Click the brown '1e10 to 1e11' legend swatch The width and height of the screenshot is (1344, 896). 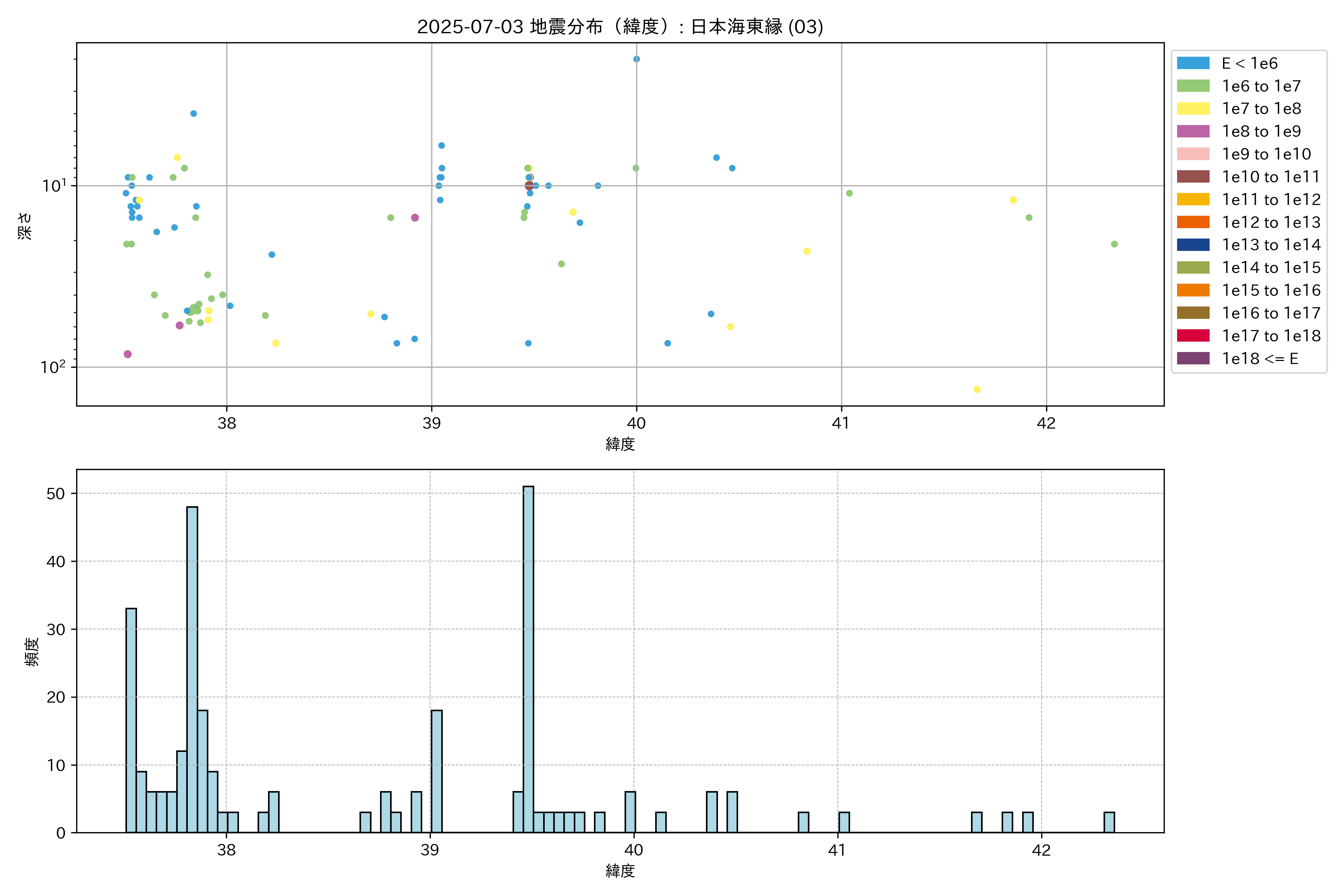coord(1192,177)
